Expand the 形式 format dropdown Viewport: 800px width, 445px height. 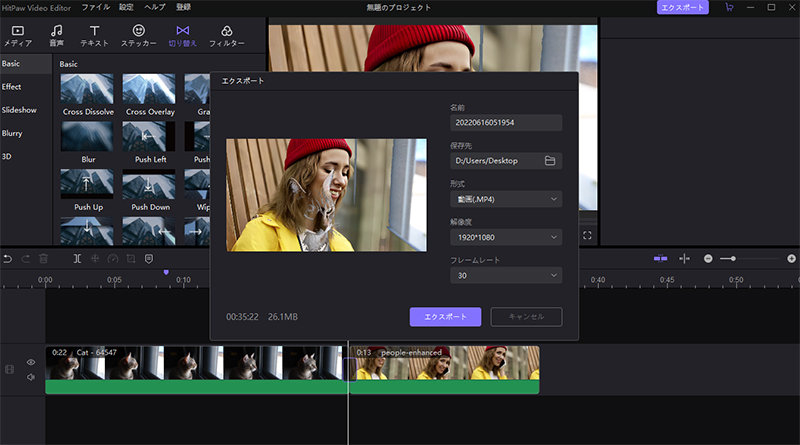point(505,199)
